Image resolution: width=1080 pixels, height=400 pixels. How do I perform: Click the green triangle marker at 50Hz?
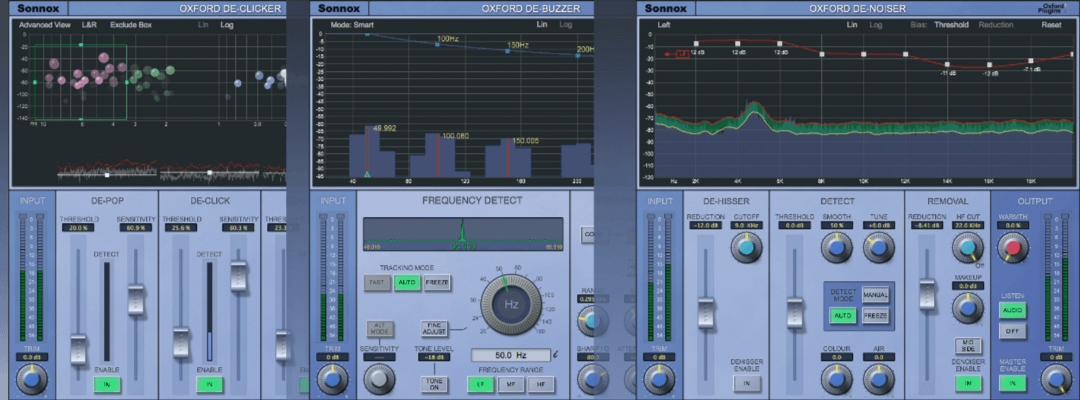point(367,175)
